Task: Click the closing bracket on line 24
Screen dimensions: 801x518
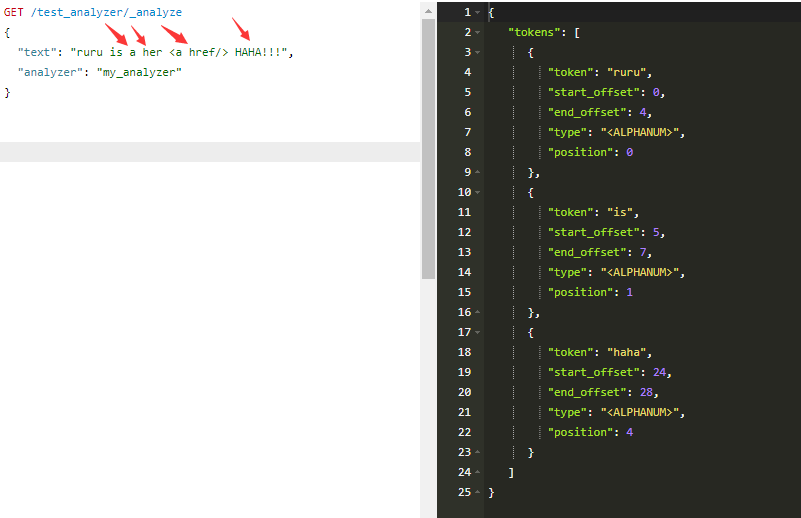Action: click(511, 472)
